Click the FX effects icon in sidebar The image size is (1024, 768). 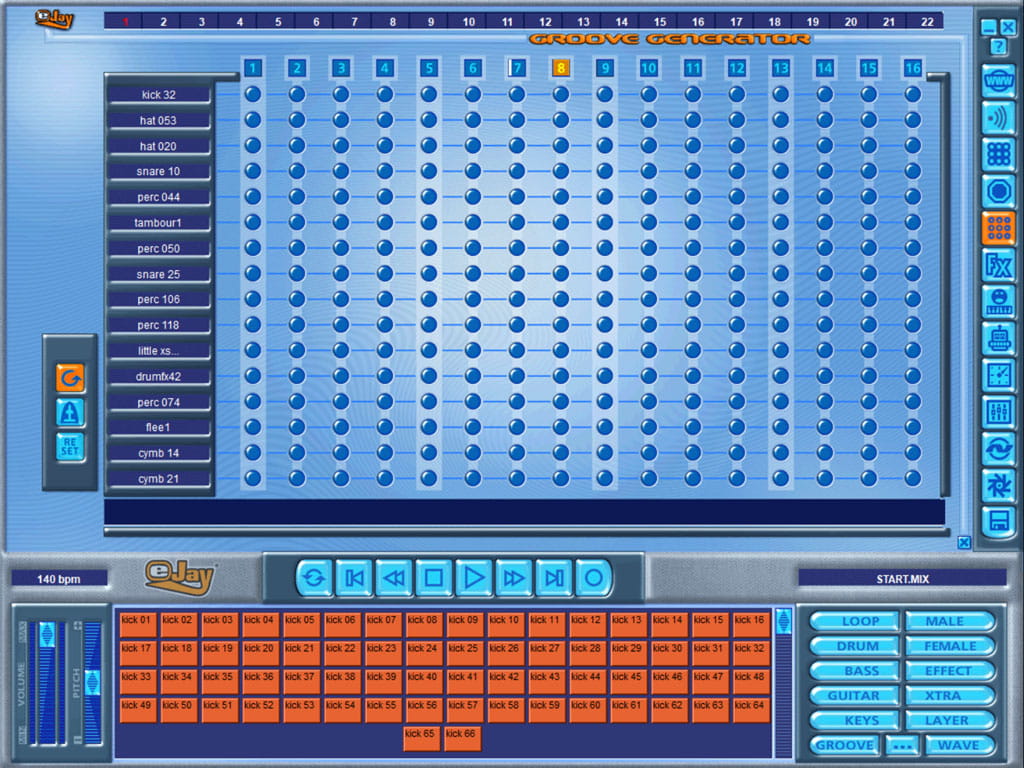tap(998, 265)
